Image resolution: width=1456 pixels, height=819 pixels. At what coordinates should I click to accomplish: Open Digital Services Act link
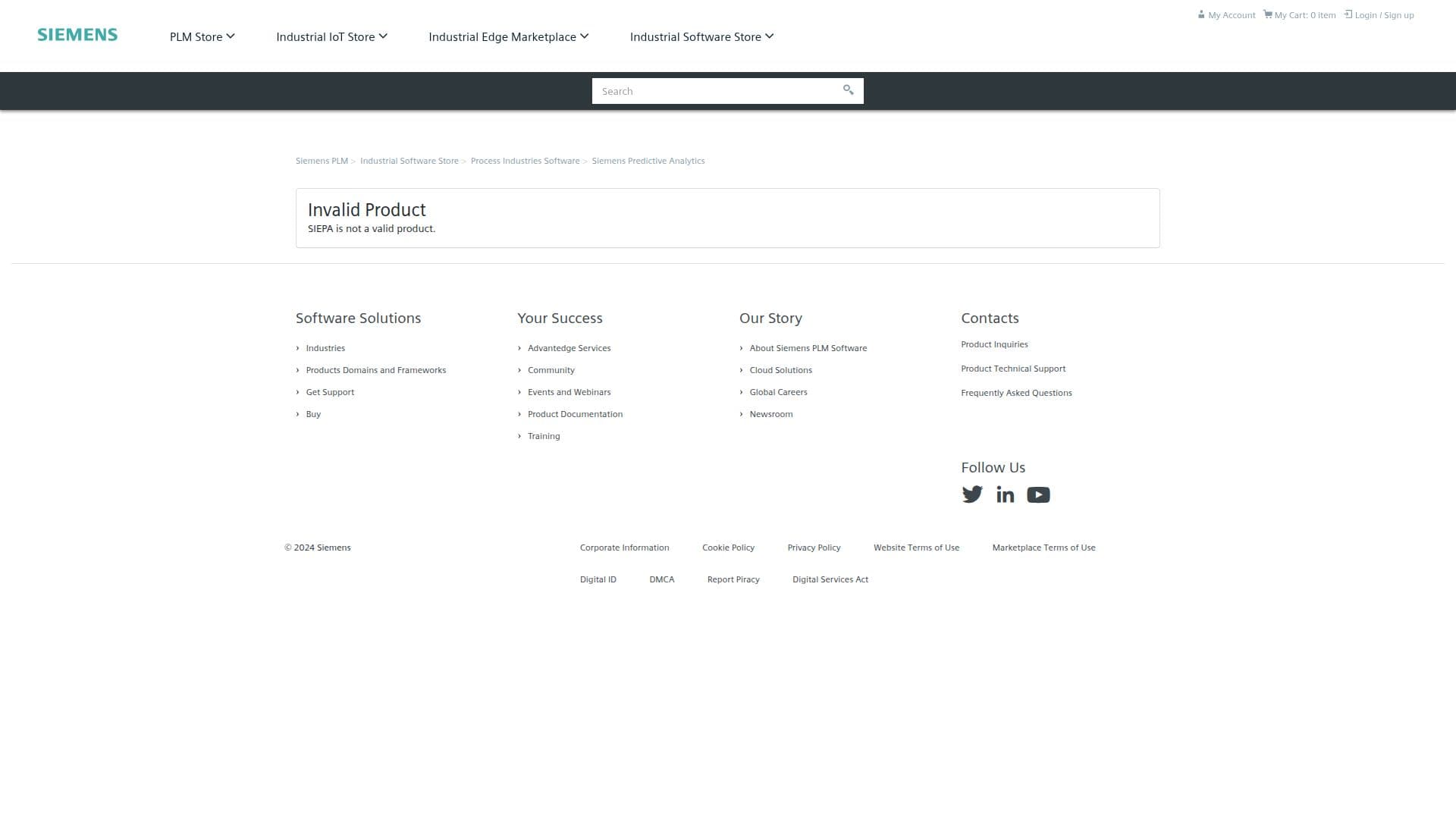click(830, 579)
